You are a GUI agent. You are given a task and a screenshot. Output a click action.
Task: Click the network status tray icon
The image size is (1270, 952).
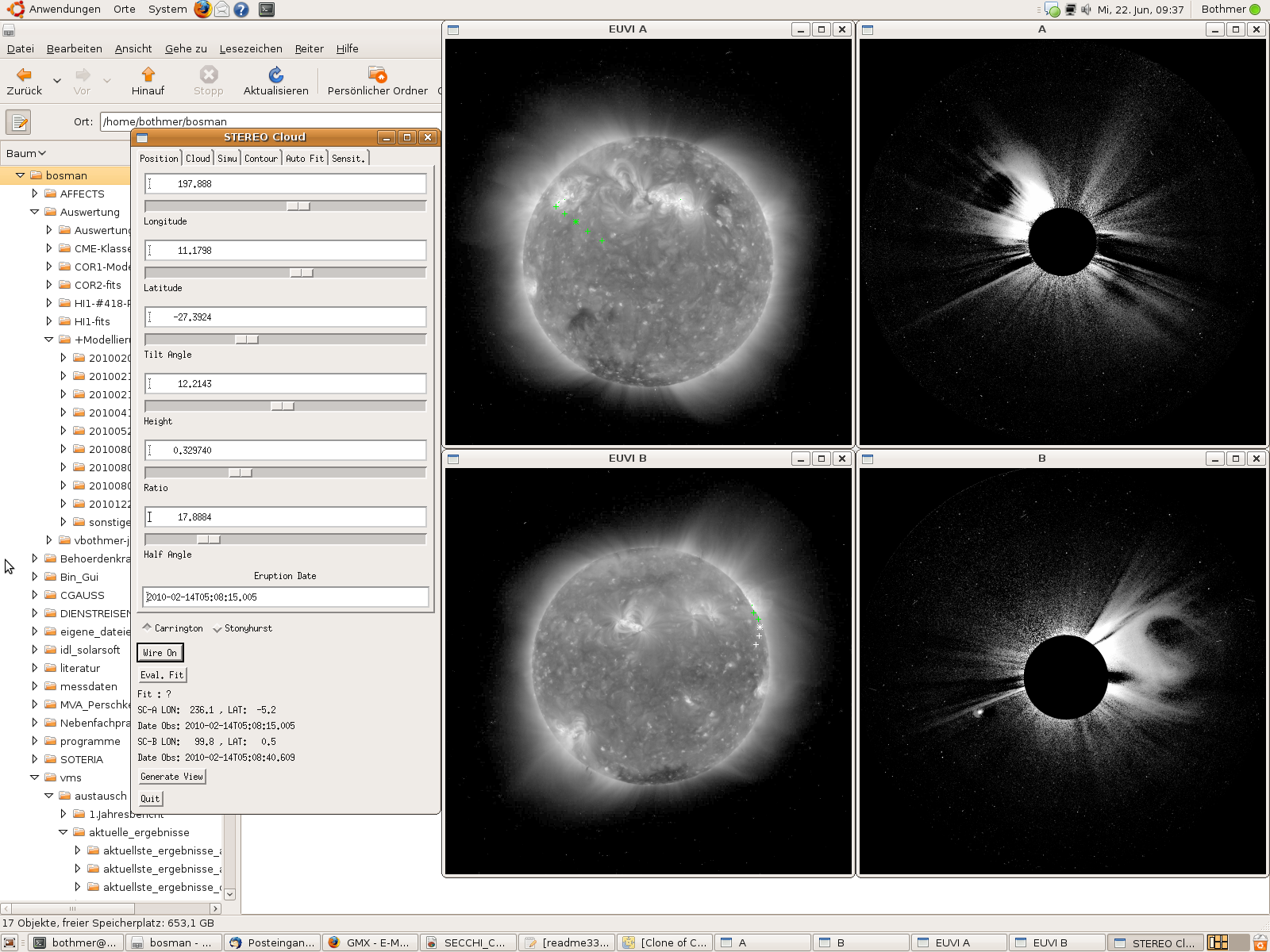[1070, 10]
